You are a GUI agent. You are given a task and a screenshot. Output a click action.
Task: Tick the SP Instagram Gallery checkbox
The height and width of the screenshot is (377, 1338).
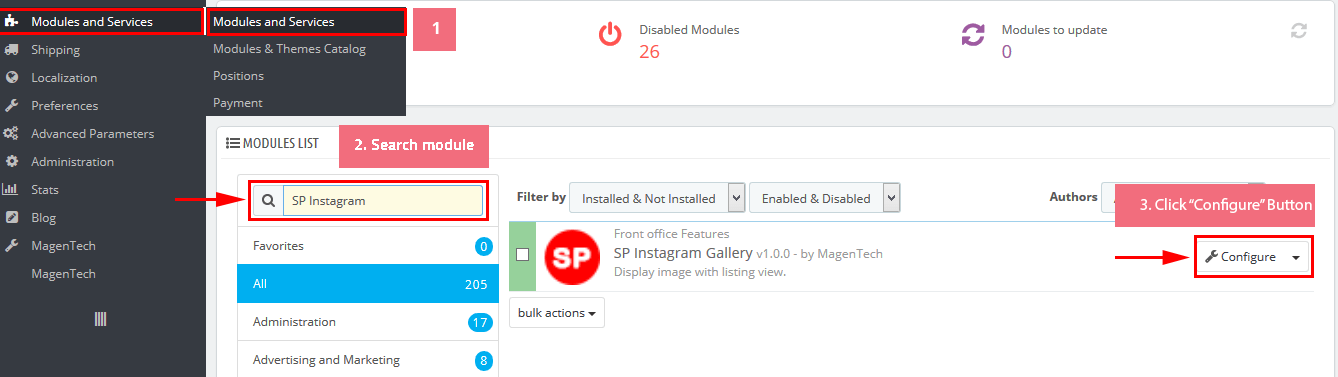pyautogui.click(x=522, y=255)
